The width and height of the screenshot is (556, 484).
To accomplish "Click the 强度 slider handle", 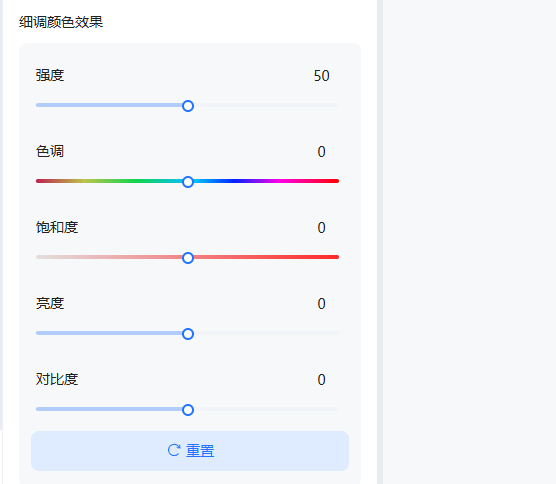I will (x=188, y=106).
